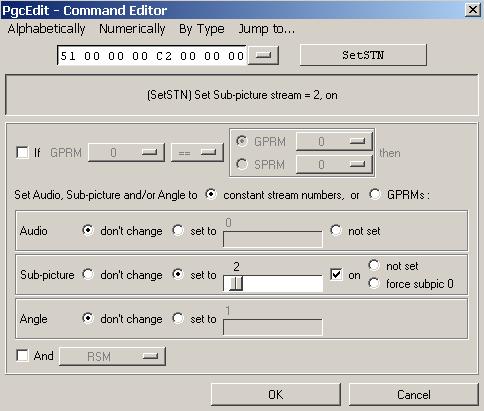Open the Jump to... menu
The height and width of the screenshot is (411, 484).
[266, 29]
